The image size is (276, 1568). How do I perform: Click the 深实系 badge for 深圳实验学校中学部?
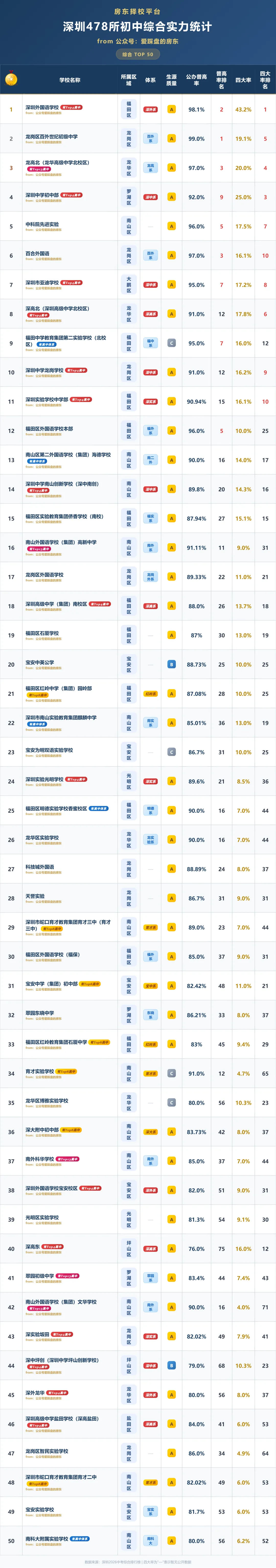point(151,402)
